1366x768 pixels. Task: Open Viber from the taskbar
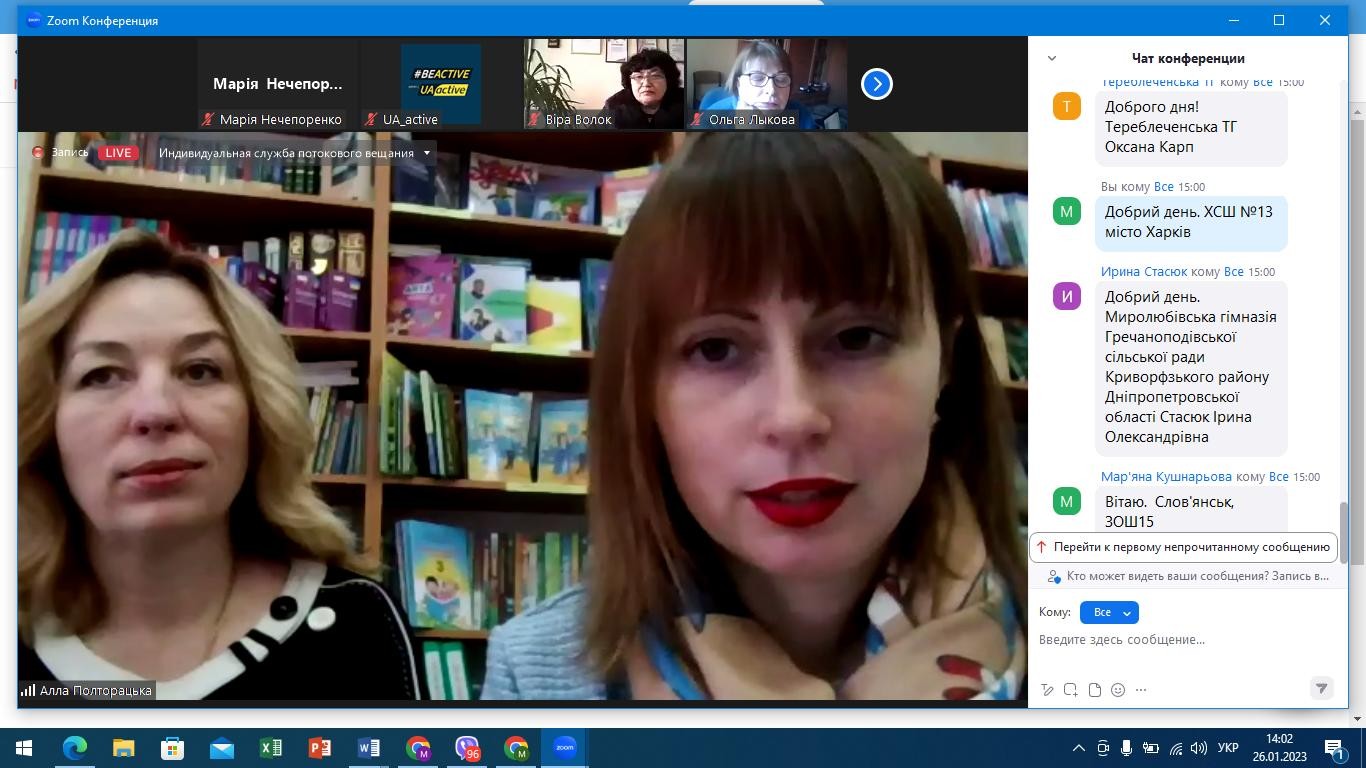click(x=467, y=747)
